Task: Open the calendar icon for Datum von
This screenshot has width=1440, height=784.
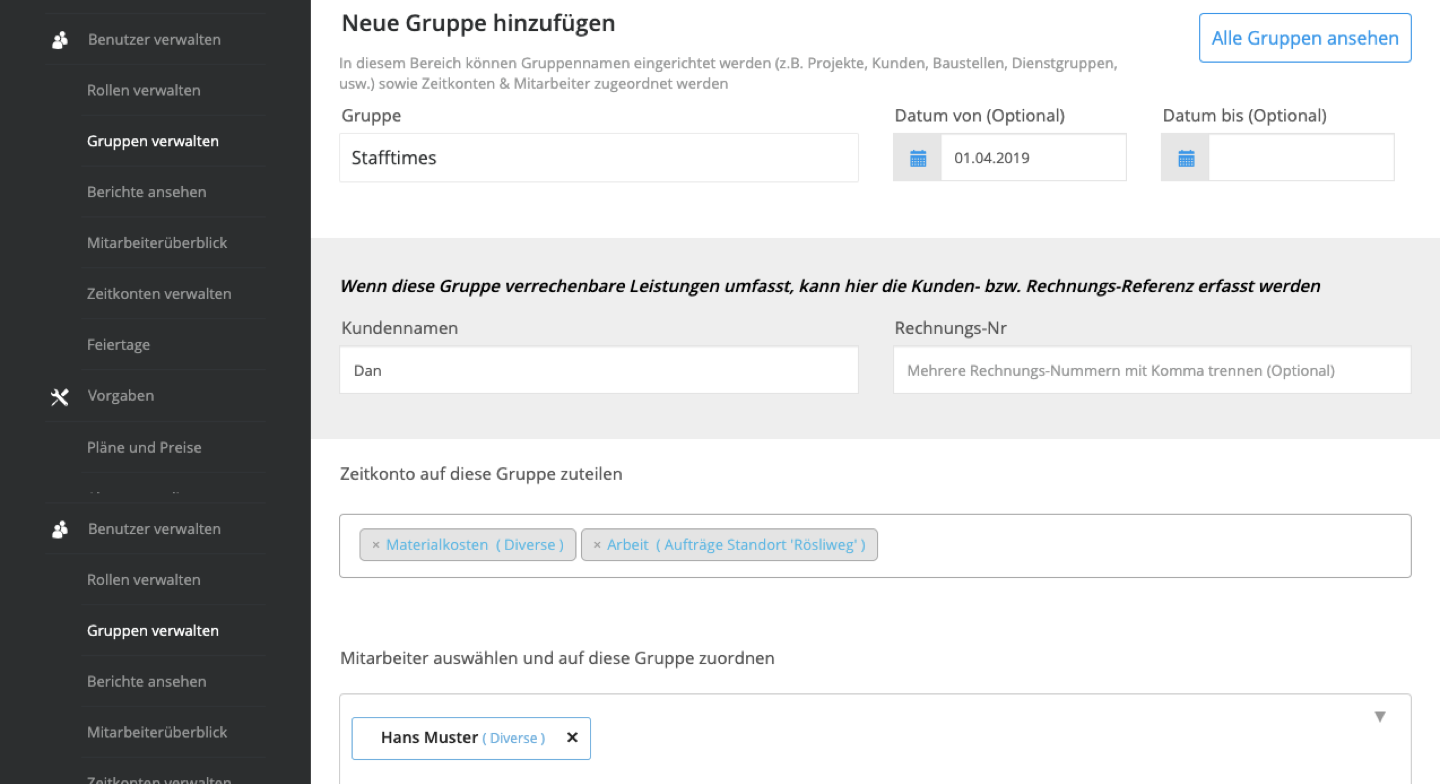Action: [918, 158]
